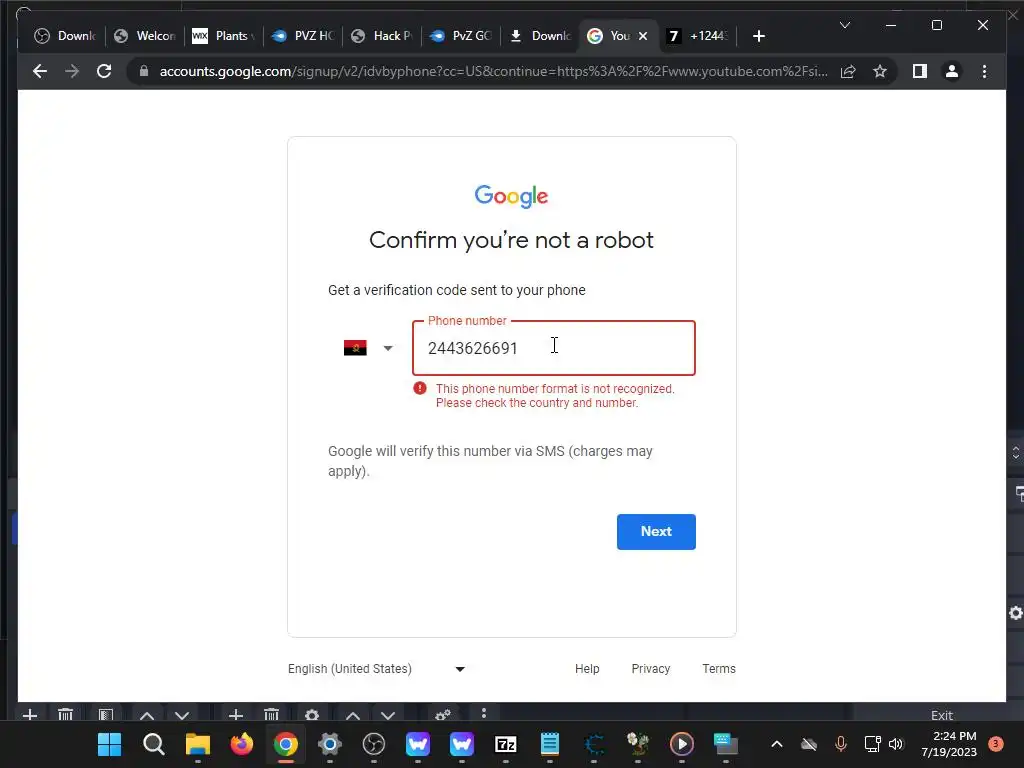This screenshot has height=768, width=1024.
Task: Switch to the PVZ HC tab
Action: pos(302,36)
